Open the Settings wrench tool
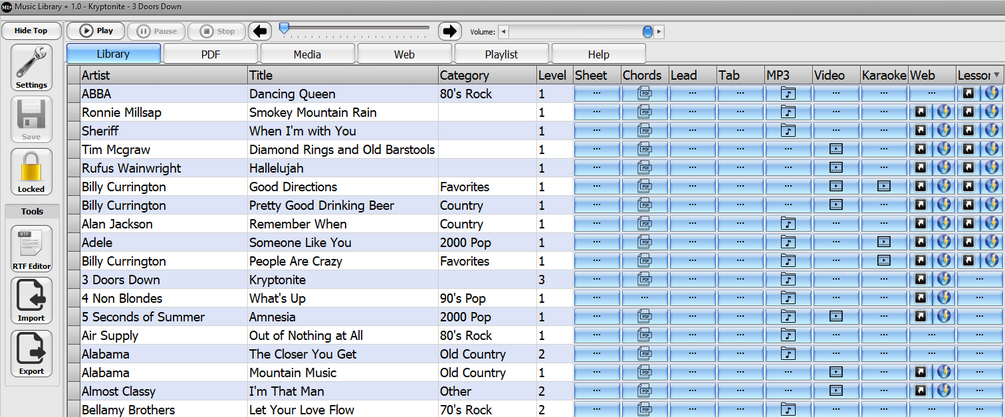The width and height of the screenshot is (1005, 417). pos(31,67)
